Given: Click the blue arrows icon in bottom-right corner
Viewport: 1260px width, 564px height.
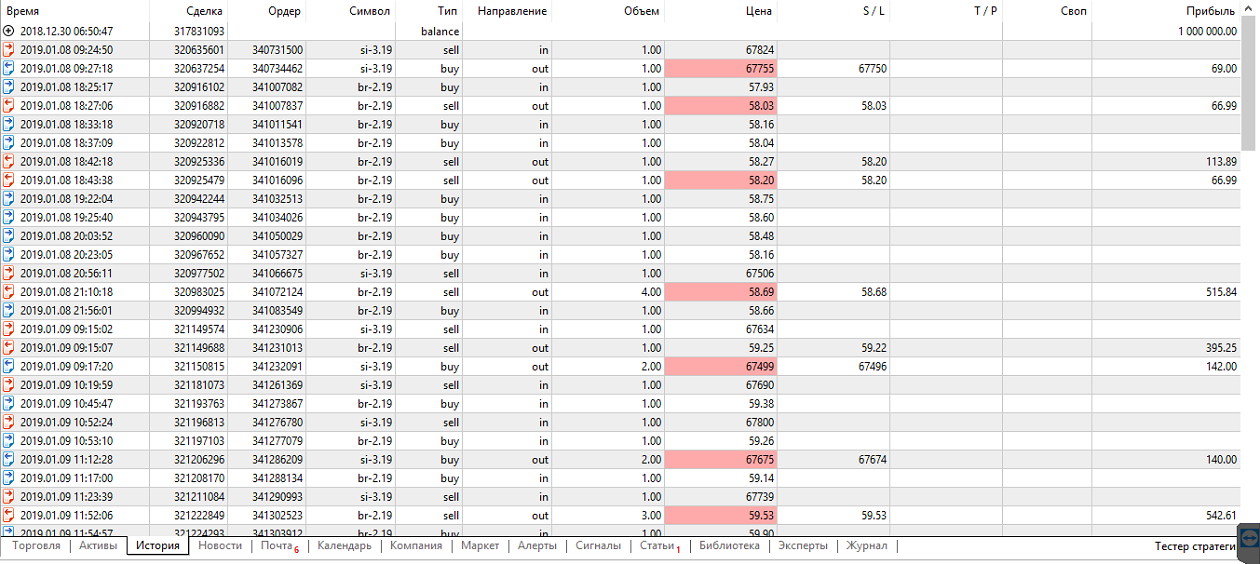Looking at the screenshot, I should click(x=1248, y=538).
